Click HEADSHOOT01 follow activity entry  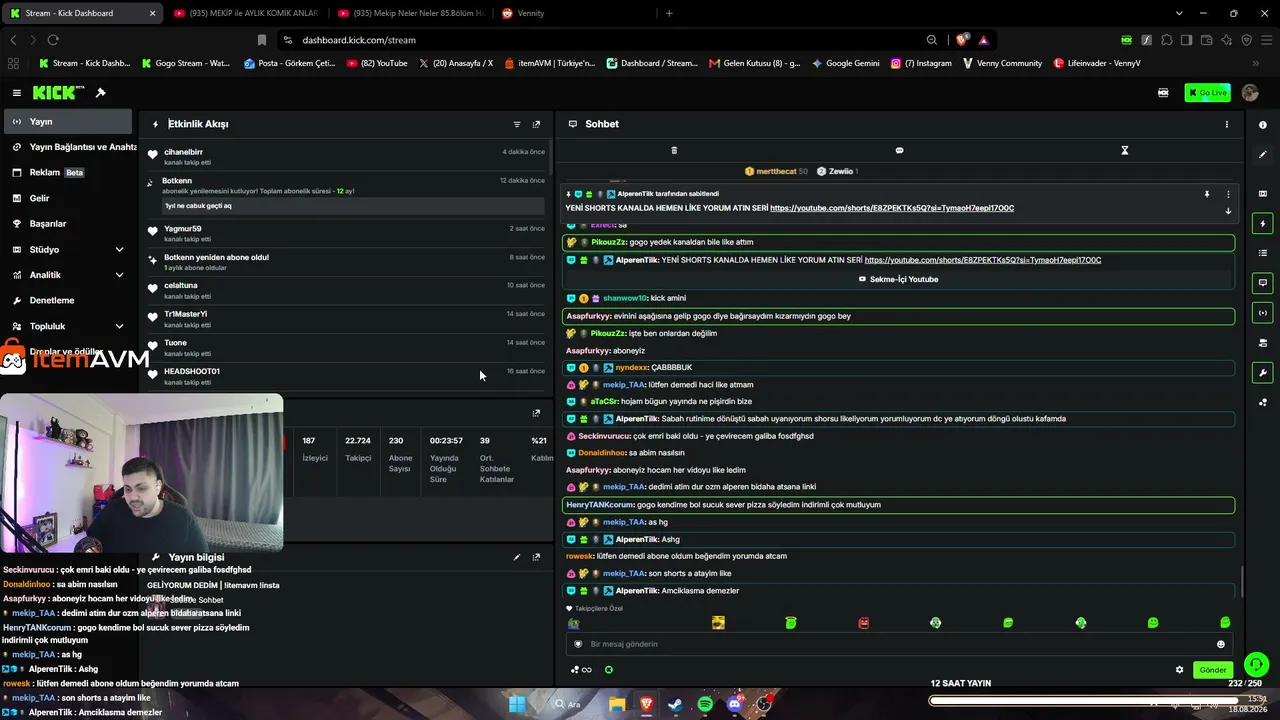(346, 376)
